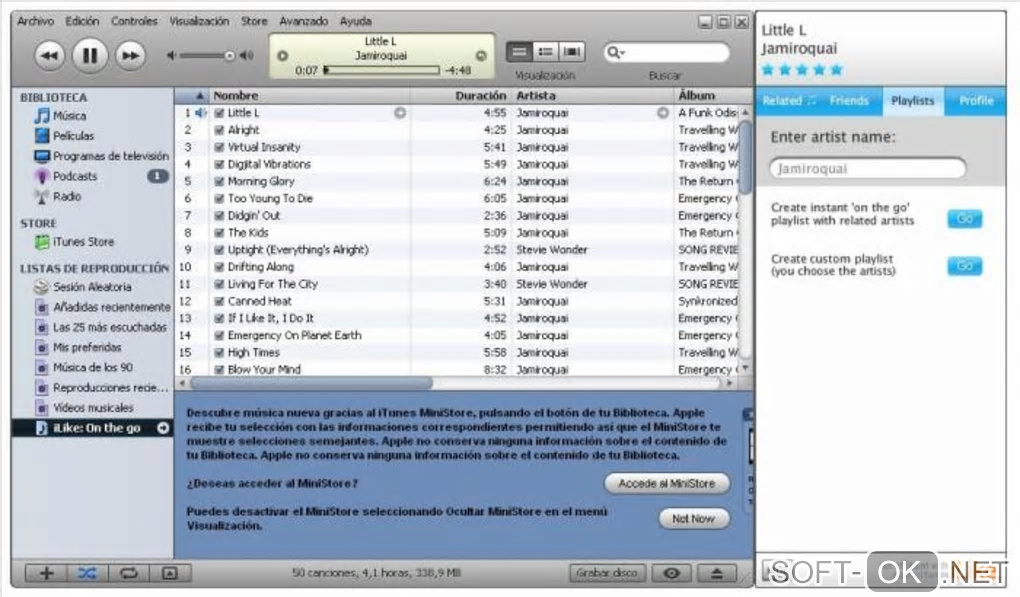Image resolution: width=1020 pixels, height=597 pixels.
Task: Sort by the Artista column header
Action: pos(593,96)
